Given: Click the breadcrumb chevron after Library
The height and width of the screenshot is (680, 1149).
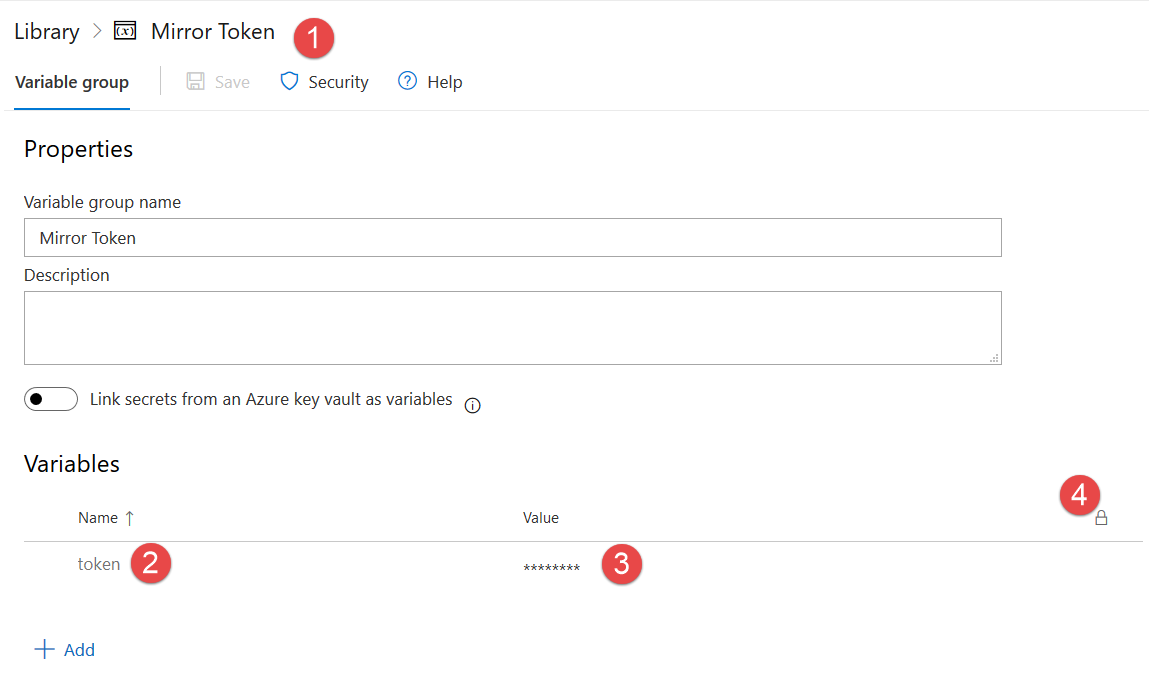Looking at the screenshot, I should [x=97, y=31].
